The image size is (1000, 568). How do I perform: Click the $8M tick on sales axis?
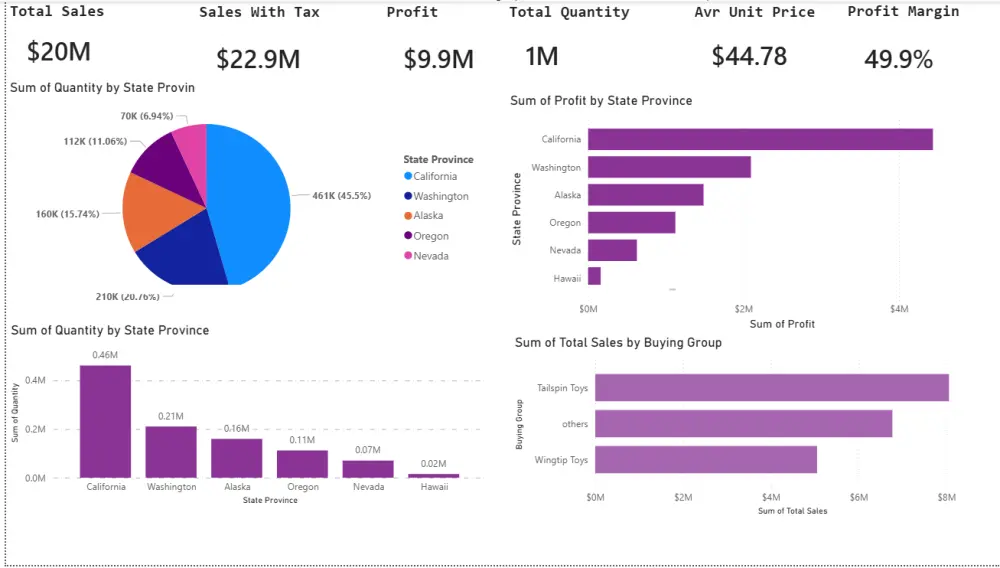(x=946, y=497)
